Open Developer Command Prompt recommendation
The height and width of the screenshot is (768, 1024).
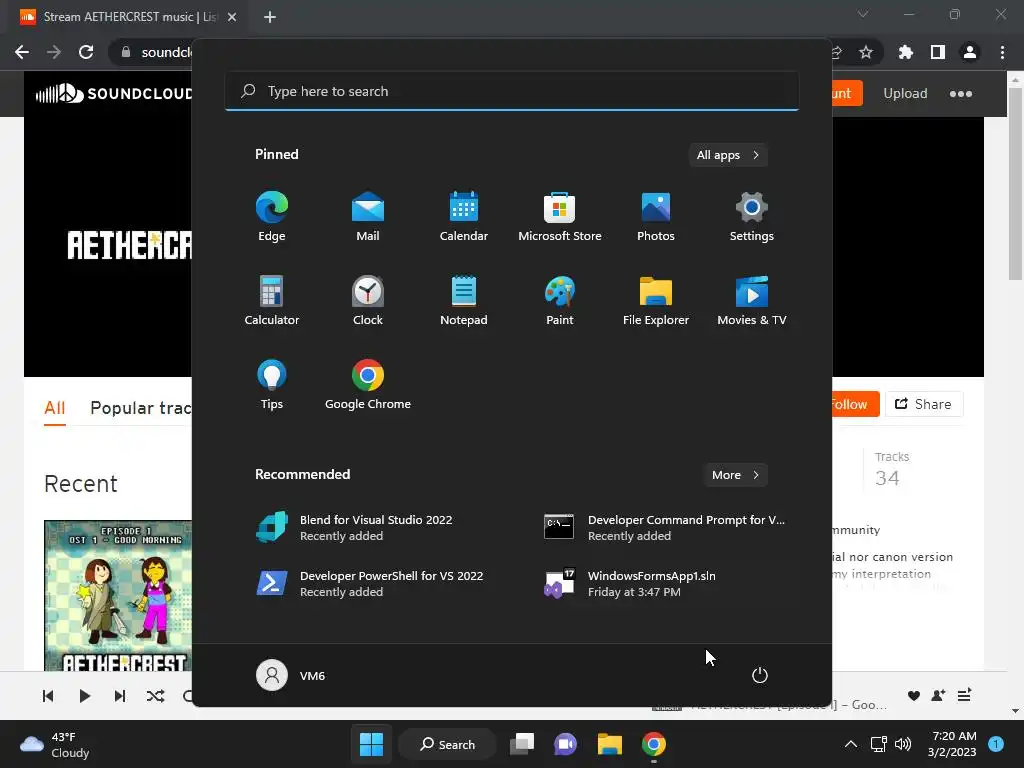tap(666, 528)
